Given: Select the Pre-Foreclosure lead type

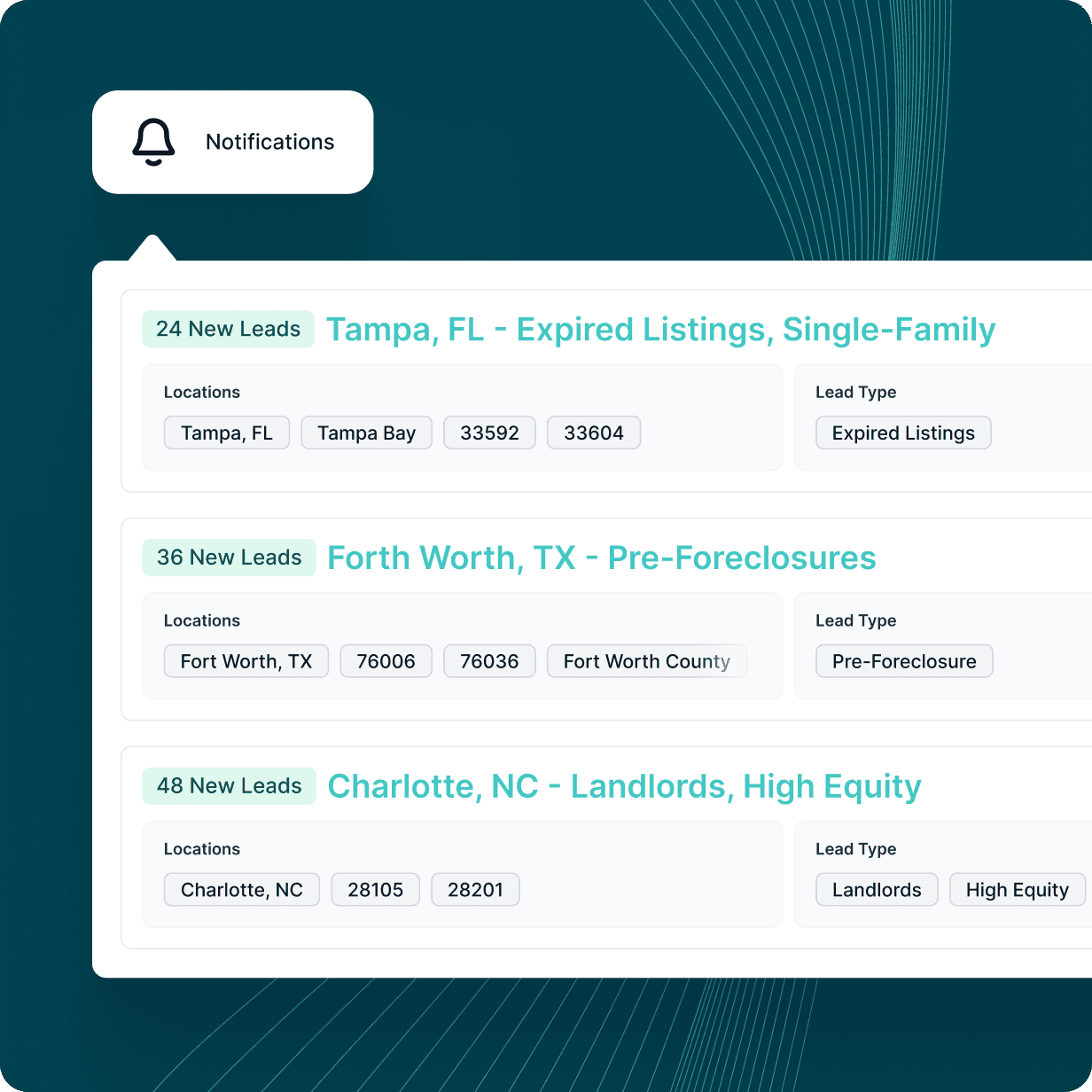Looking at the screenshot, I should (903, 660).
